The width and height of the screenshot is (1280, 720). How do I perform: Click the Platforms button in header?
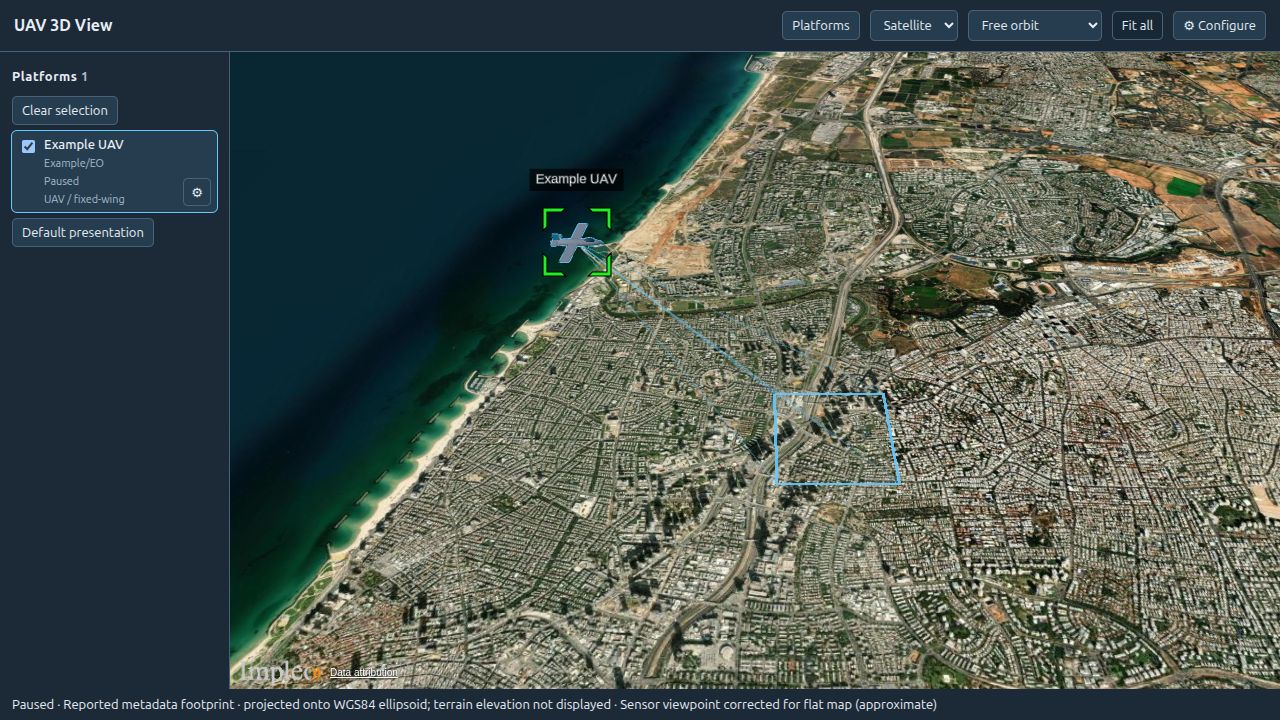(821, 25)
